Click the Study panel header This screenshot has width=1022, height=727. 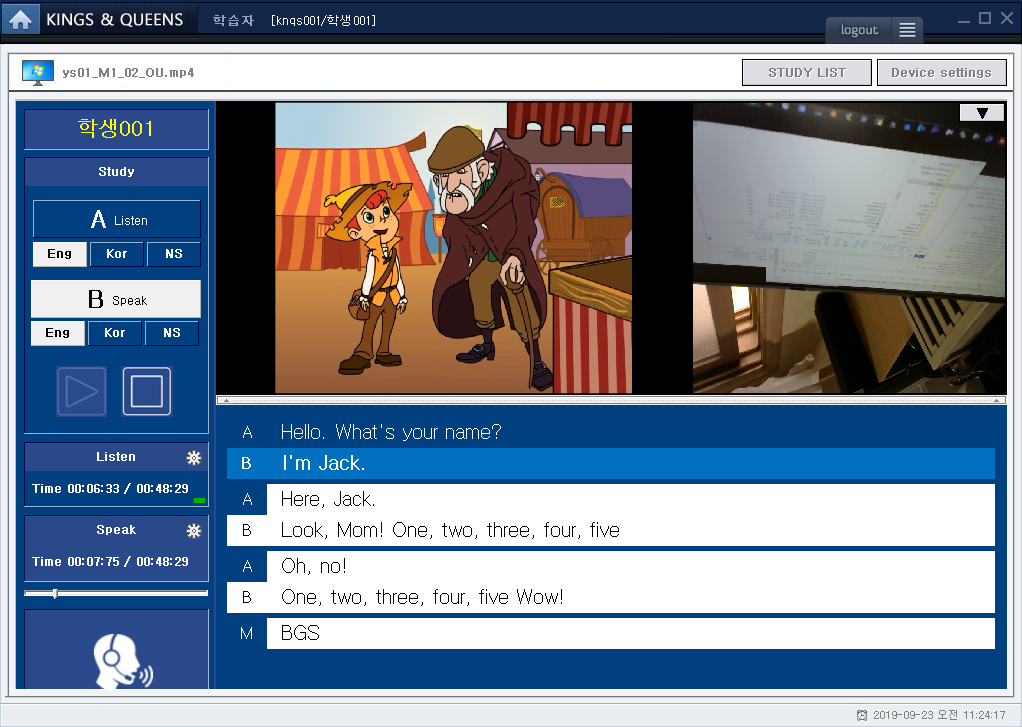[x=116, y=171]
